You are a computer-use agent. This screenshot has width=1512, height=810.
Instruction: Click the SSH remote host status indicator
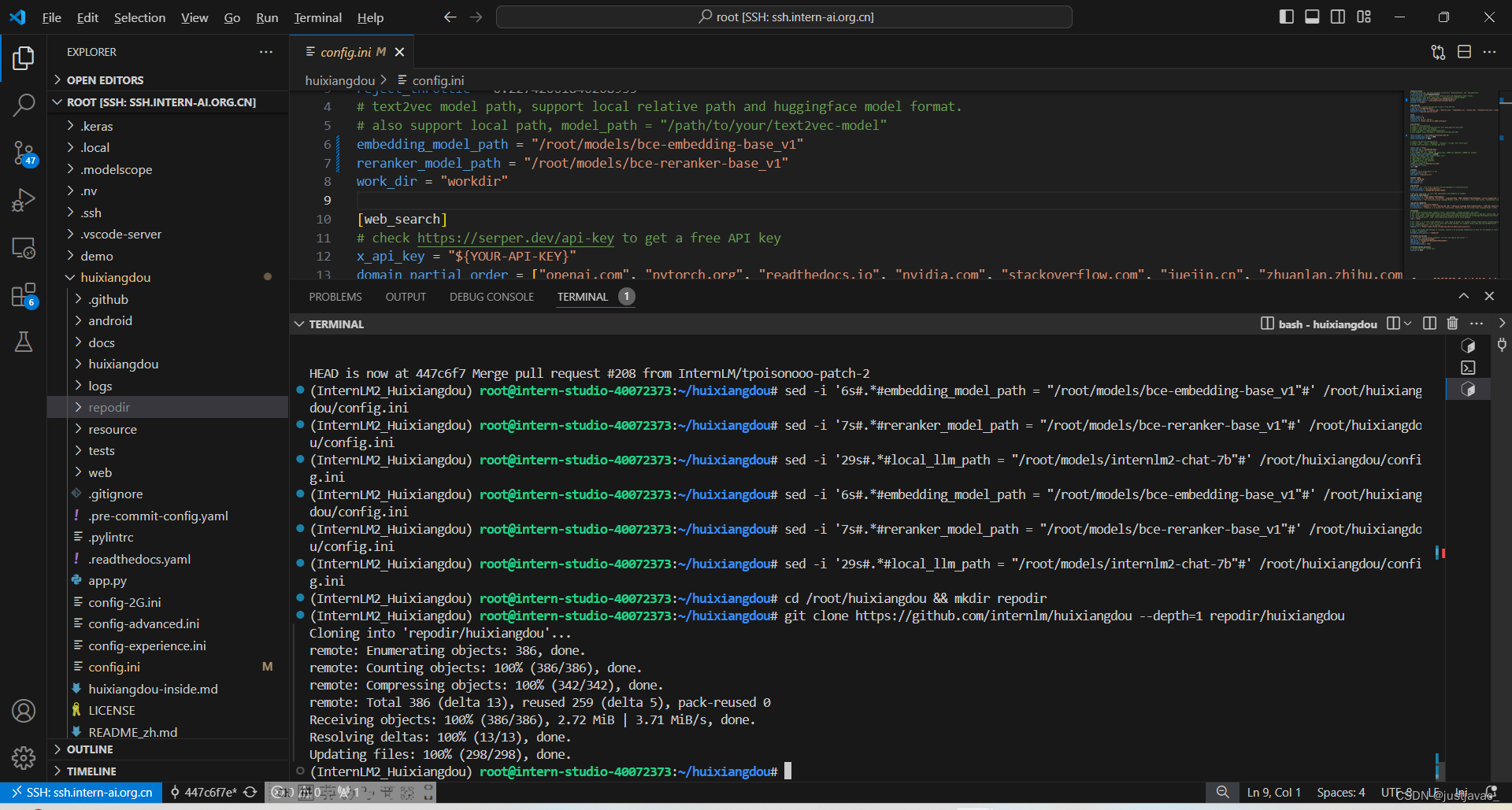[82, 792]
